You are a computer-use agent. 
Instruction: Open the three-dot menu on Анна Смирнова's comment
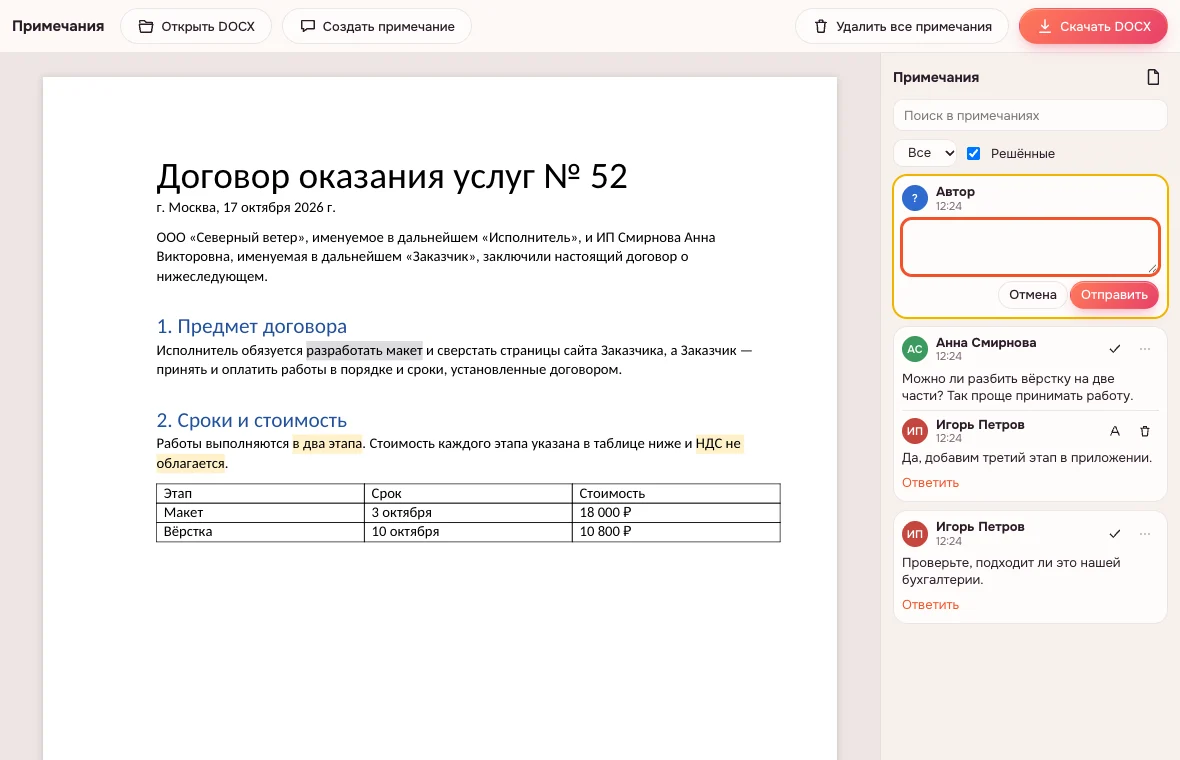pos(1145,348)
